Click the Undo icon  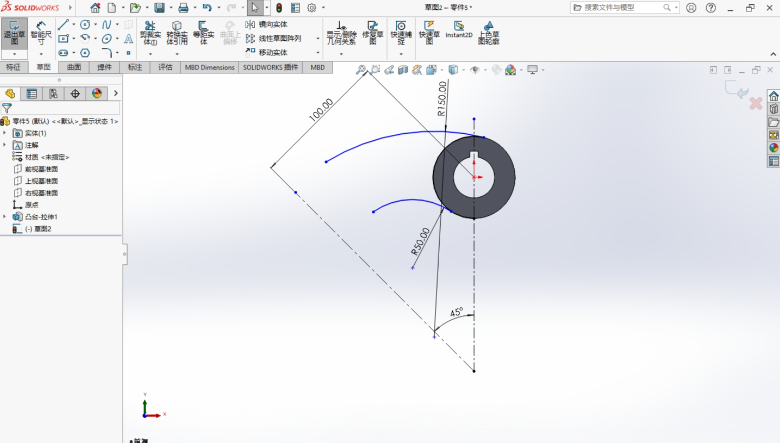click(207, 7)
